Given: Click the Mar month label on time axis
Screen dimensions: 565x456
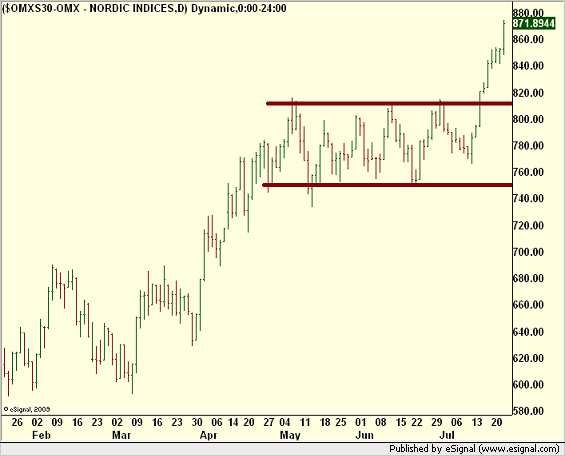Looking at the screenshot, I should (x=121, y=435).
